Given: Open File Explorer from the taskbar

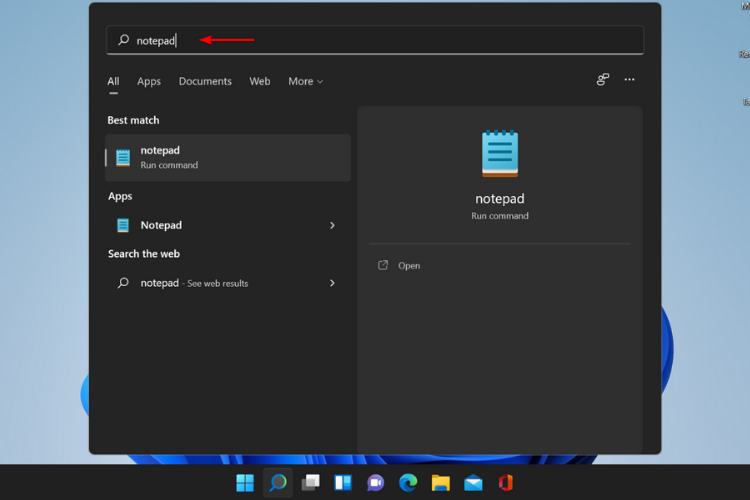Looking at the screenshot, I should tap(440, 483).
